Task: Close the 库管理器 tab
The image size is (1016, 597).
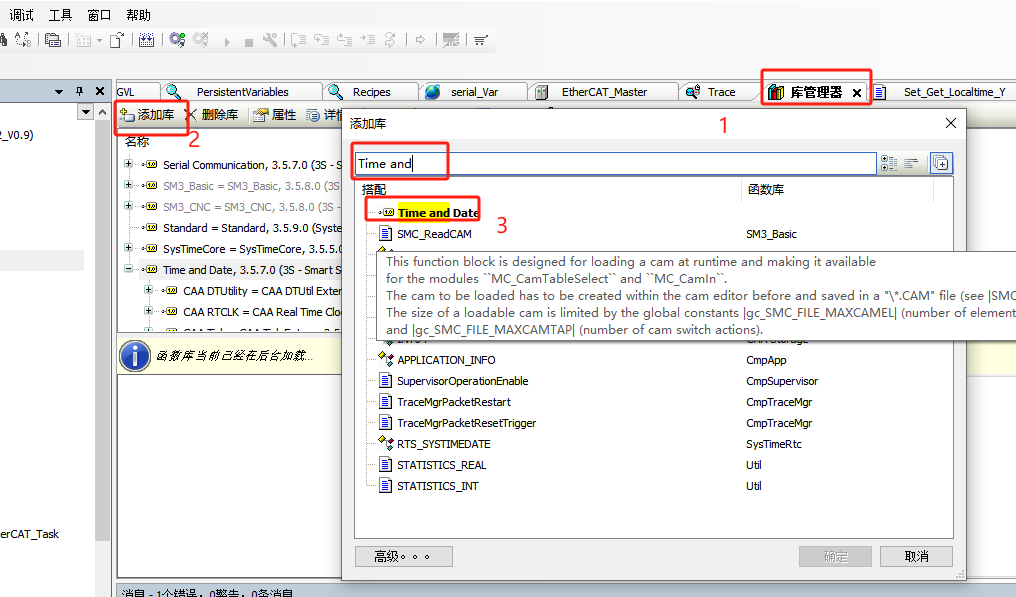Action: pyautogui.click(x=857, y=93)
